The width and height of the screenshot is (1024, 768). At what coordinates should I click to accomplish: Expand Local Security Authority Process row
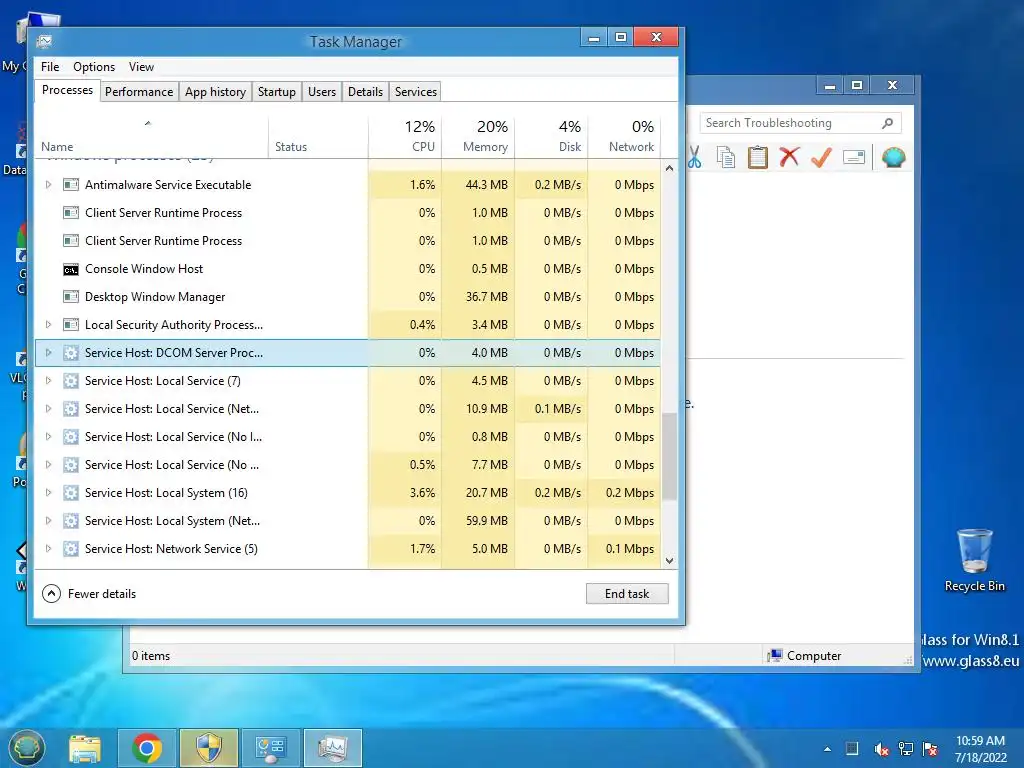click(x=48, y=325)
